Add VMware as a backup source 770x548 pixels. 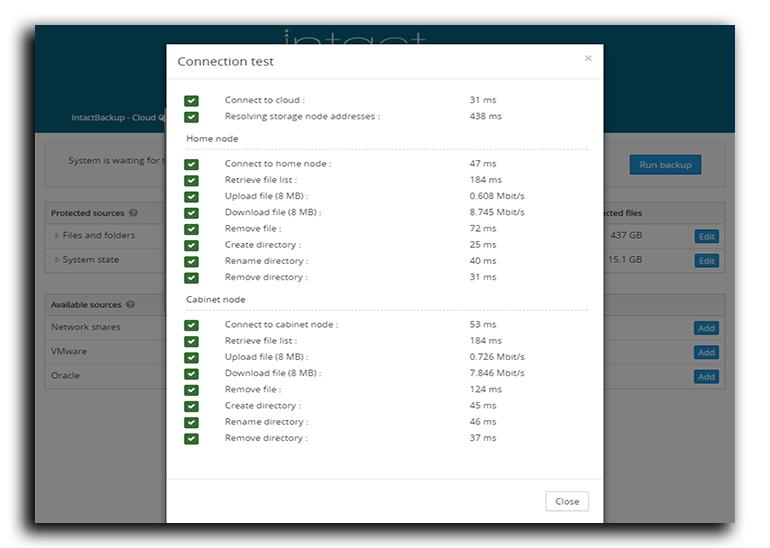(706, 353)
